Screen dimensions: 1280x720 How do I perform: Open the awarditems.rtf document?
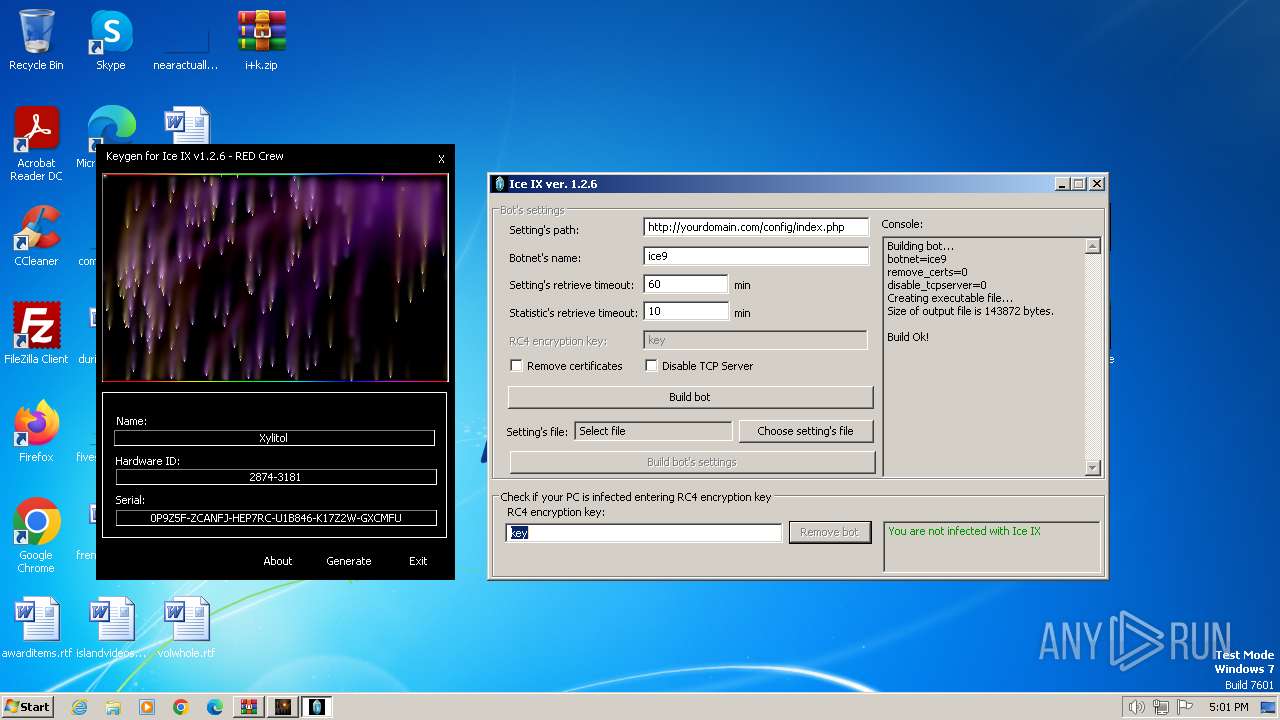coord(37,628)
